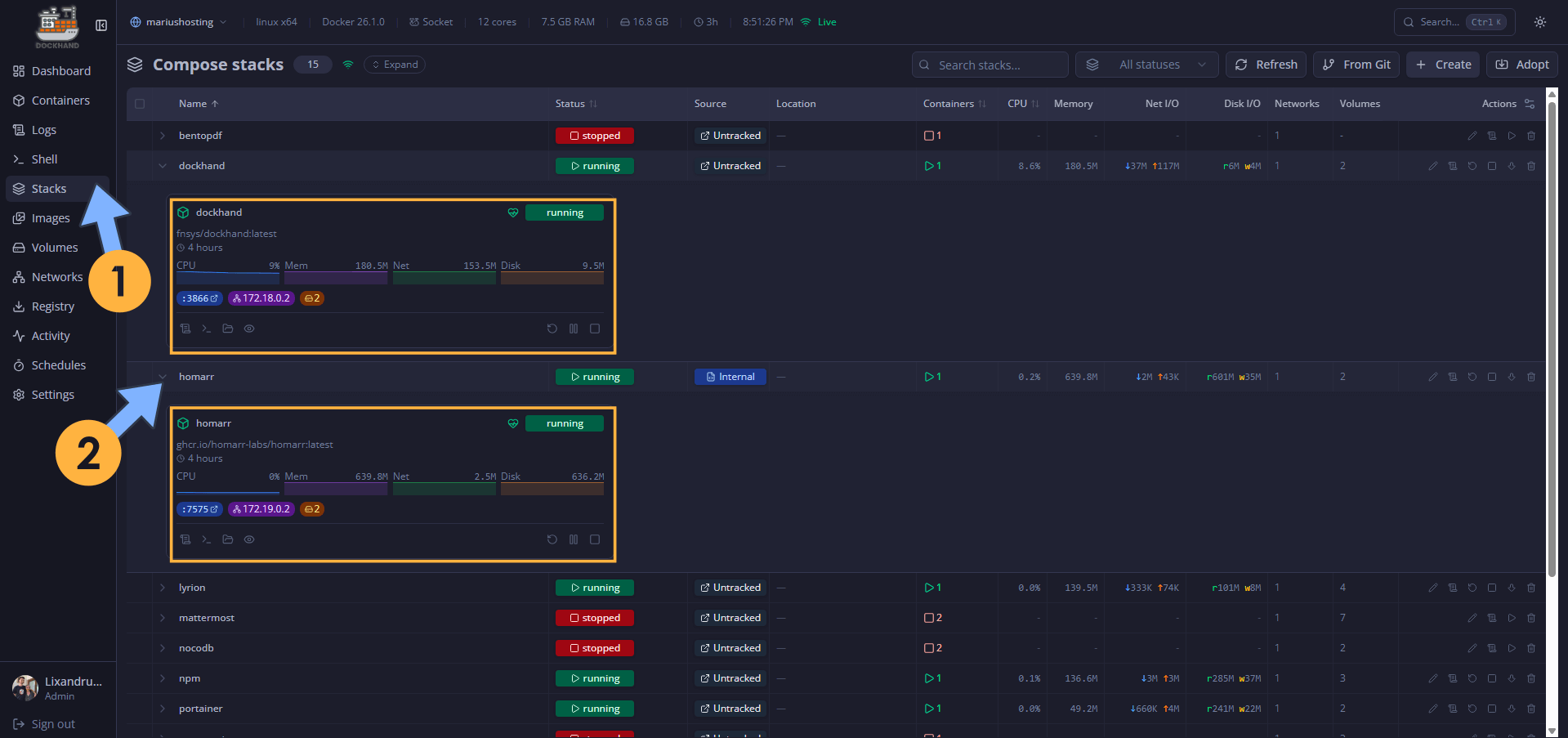Create a new stack with the Create button
This screenshot has height=738, width=1568.
point(1442,64)
